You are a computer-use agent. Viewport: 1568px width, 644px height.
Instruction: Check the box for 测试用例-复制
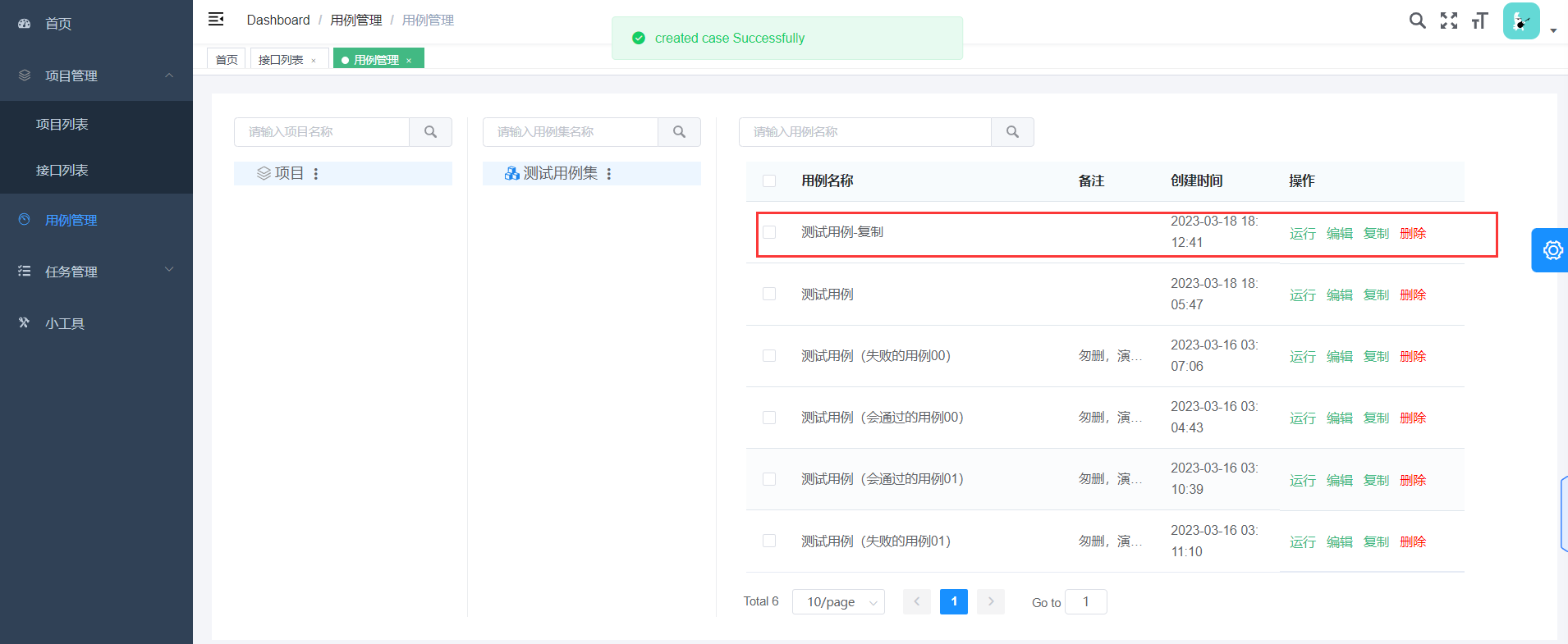pyautogui.click(x=769, y=232)
